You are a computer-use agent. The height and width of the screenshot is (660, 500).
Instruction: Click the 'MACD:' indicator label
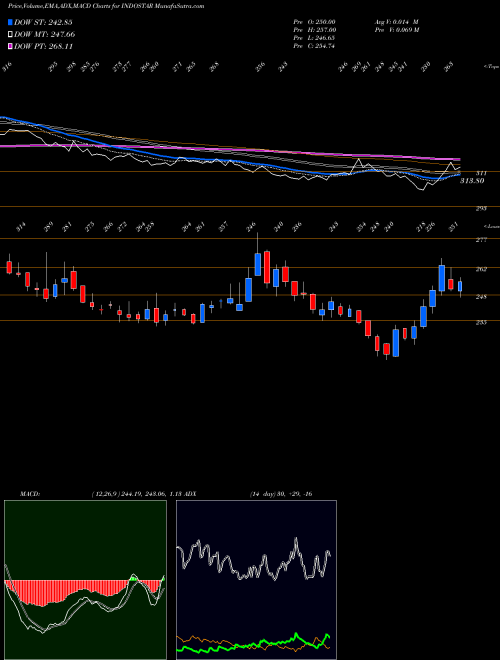point(29,494)
